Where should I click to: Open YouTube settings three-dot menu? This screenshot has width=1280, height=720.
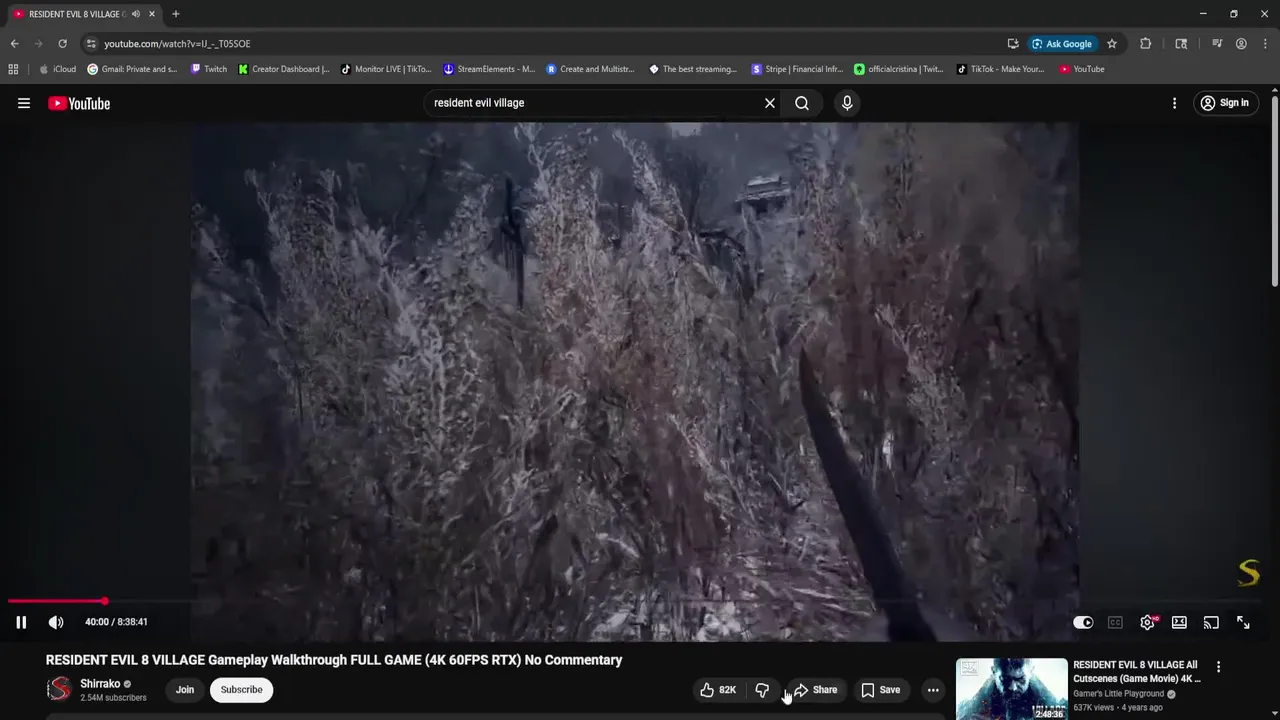(x=1174, y=103)
